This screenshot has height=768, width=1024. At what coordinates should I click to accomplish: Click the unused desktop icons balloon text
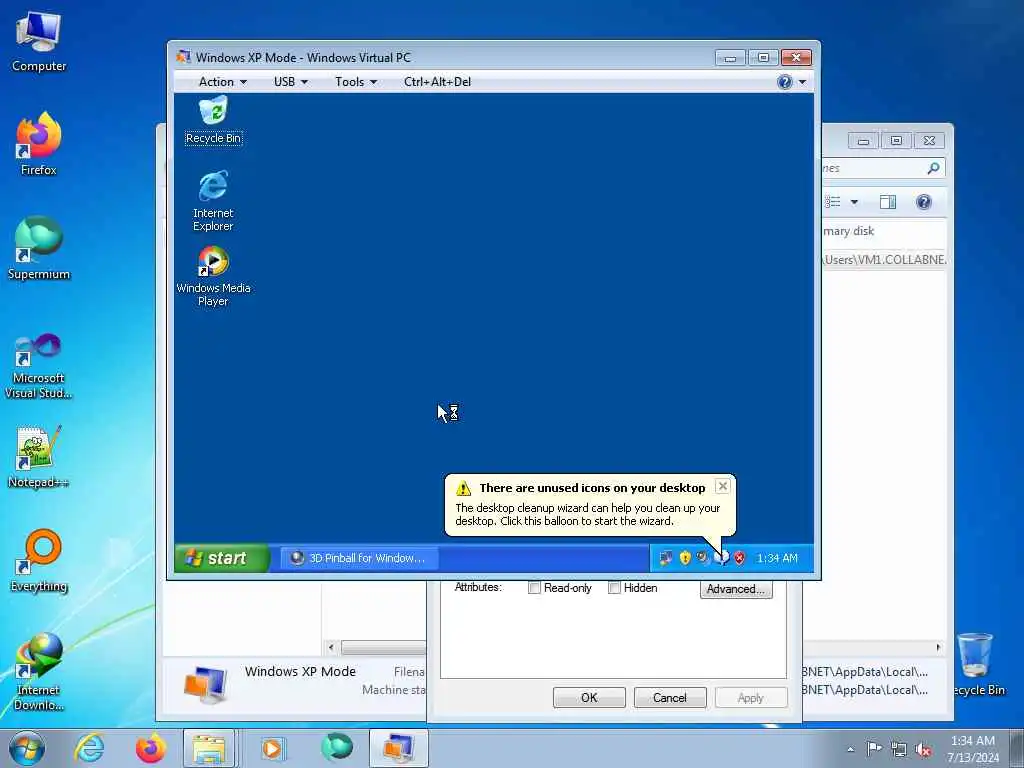pos(588,514)
